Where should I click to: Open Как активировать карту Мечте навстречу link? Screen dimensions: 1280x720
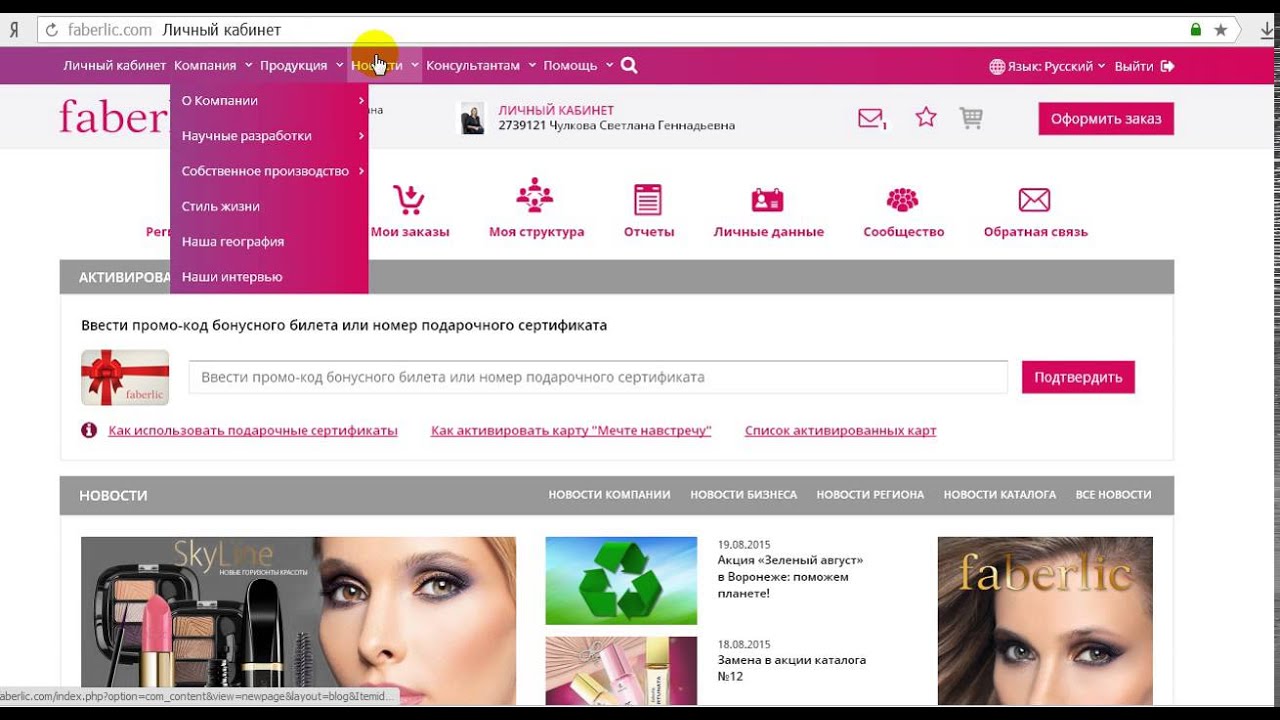tap(571, 431)
